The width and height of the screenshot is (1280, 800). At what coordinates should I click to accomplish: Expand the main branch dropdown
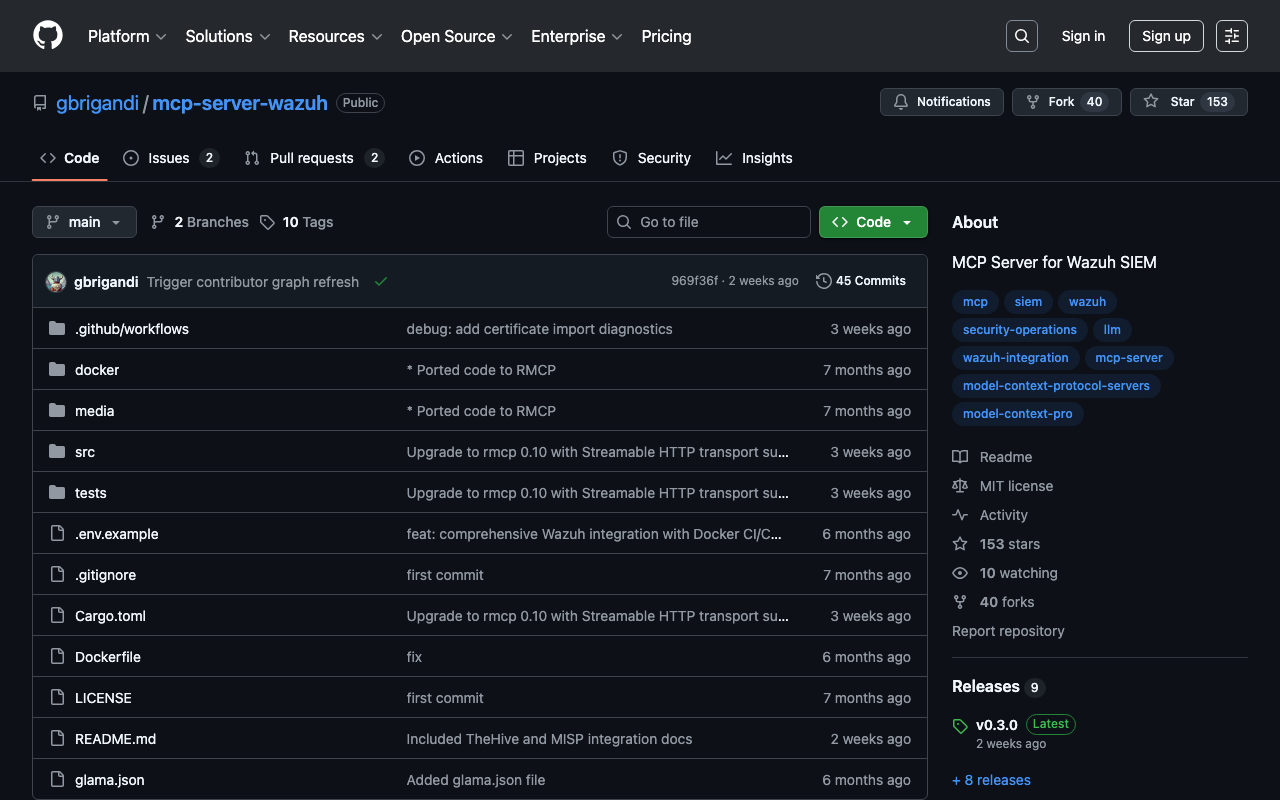point(84,222)
